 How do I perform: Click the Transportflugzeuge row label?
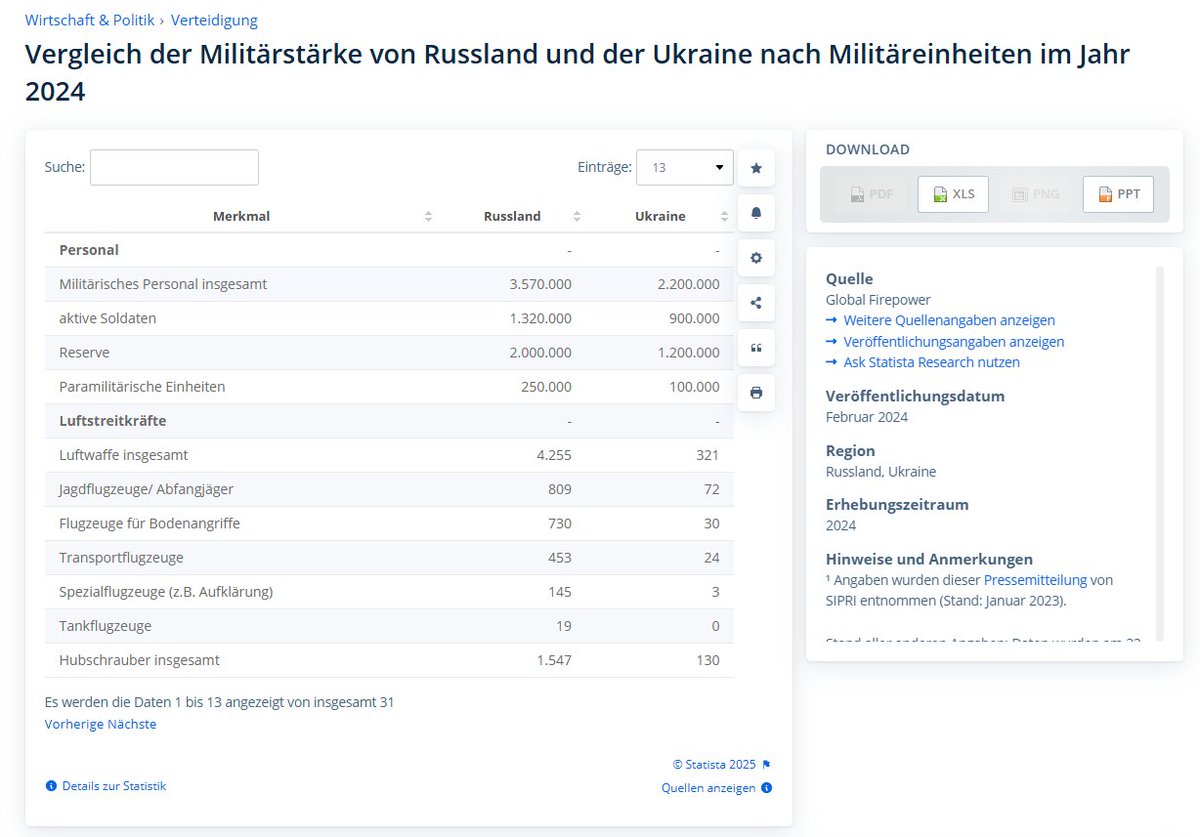(121, 557)
